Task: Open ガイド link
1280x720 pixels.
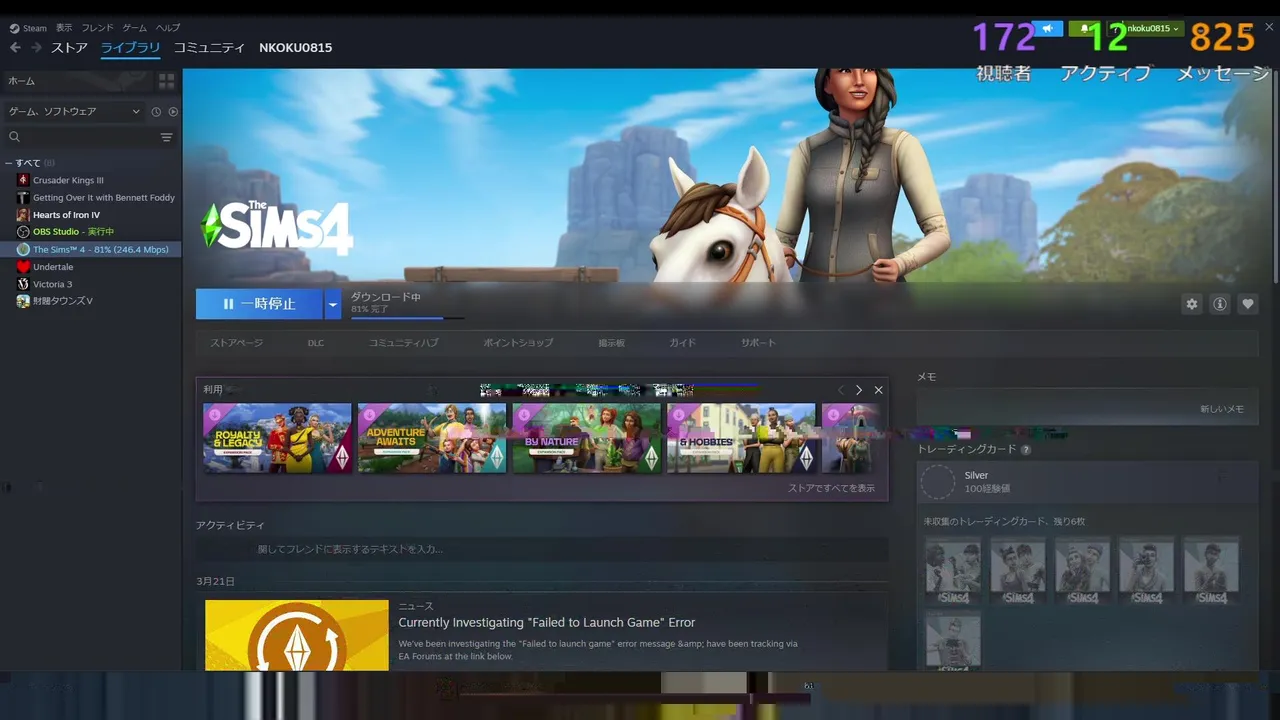Action: 682,343
